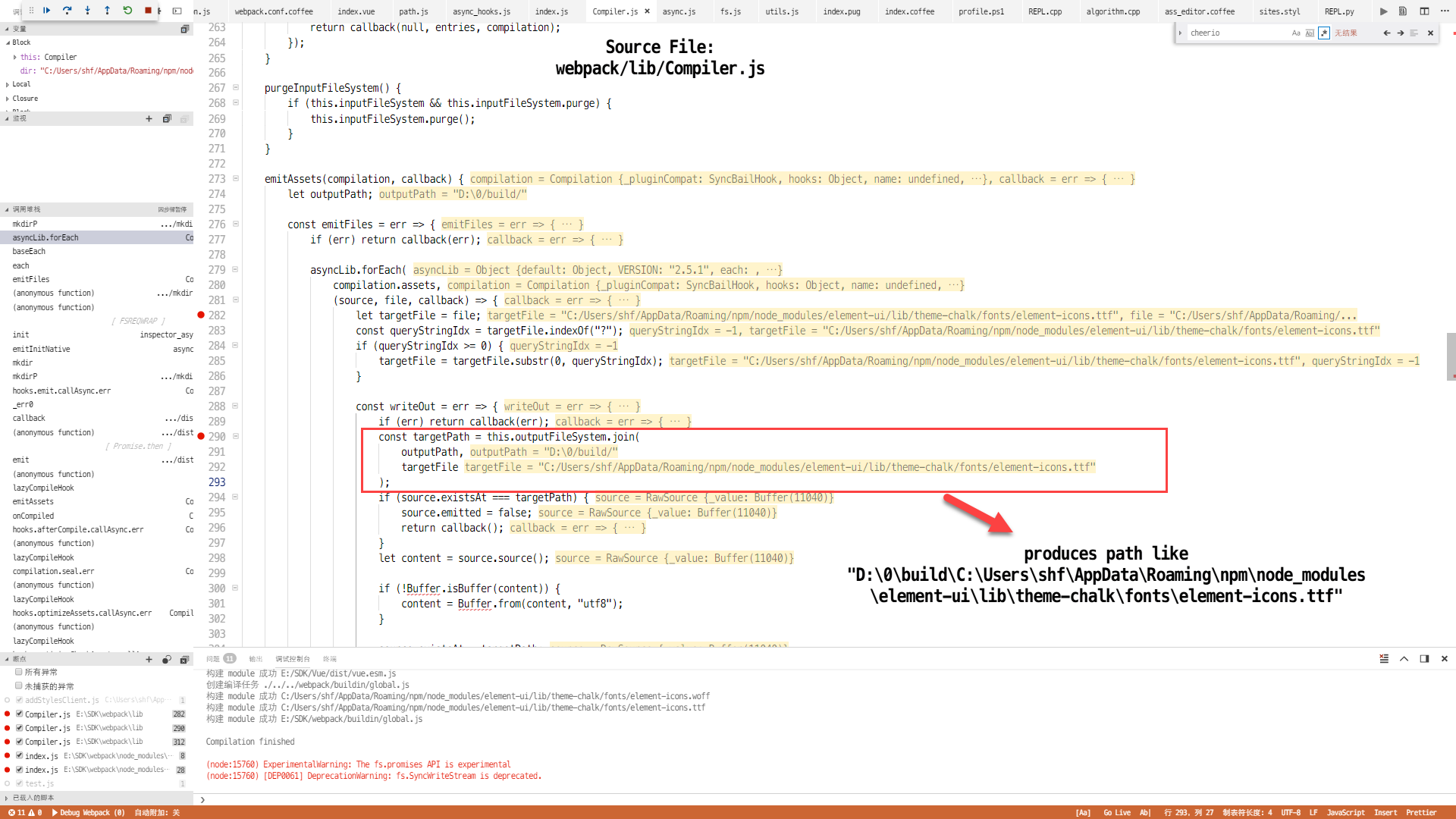Open a terminal with the title bar terminal icon
This screenshot has height=819, width=1456.
177,11
